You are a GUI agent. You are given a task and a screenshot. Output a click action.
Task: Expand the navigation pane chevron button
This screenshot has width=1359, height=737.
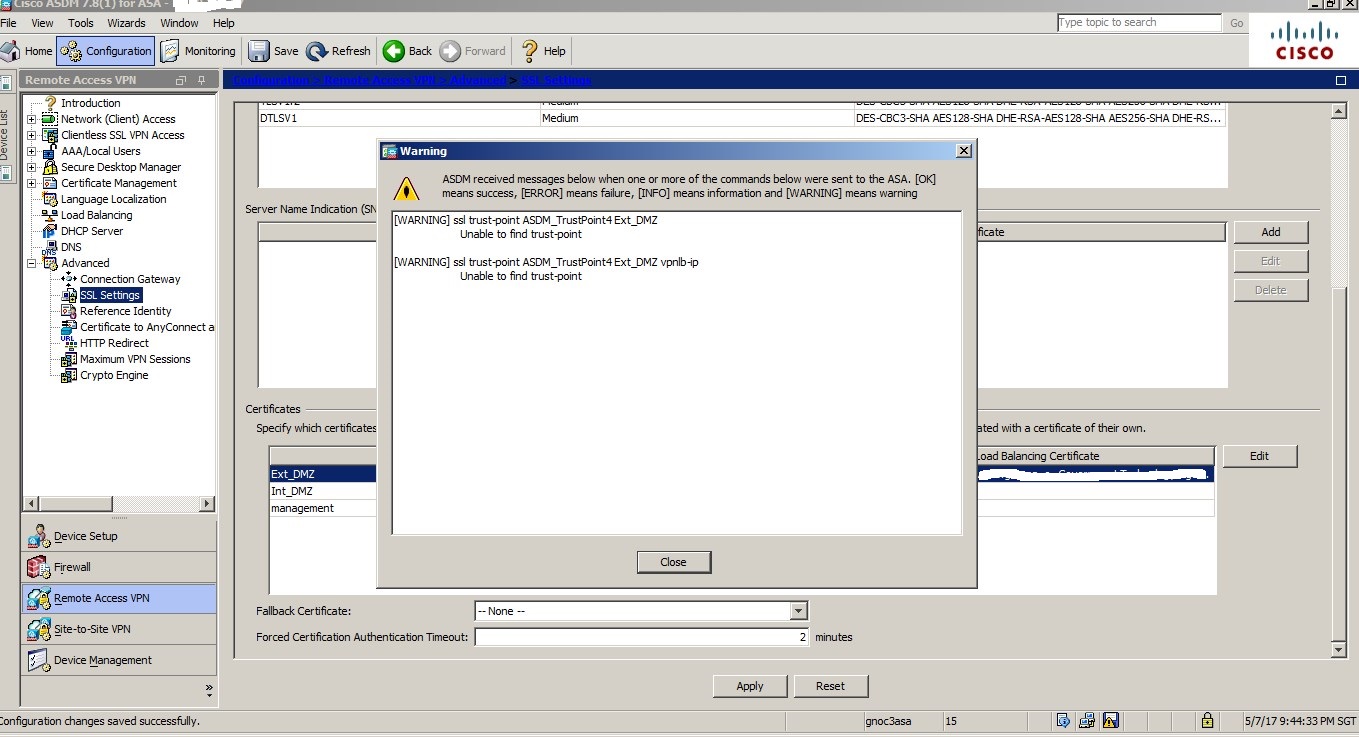coord(209,689)
